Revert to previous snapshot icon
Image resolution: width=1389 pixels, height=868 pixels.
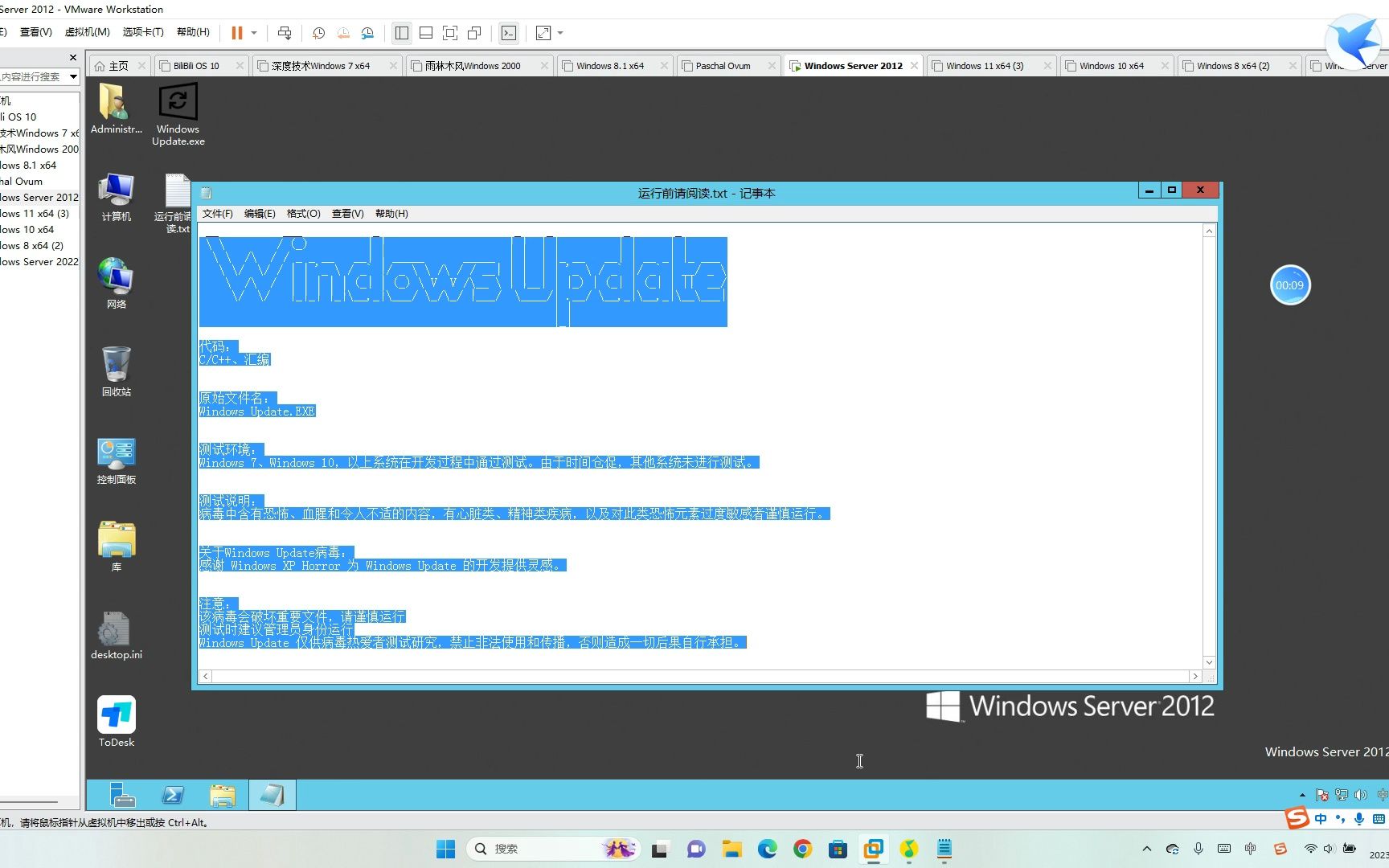343,33
